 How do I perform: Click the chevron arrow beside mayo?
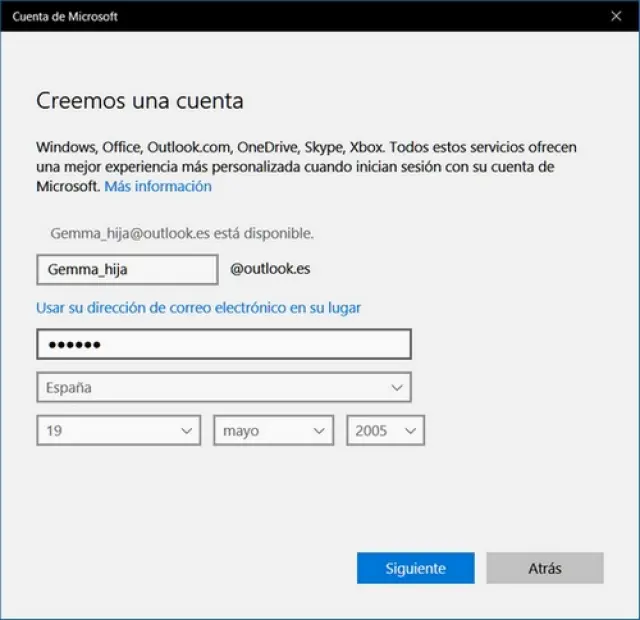(319, 431)
